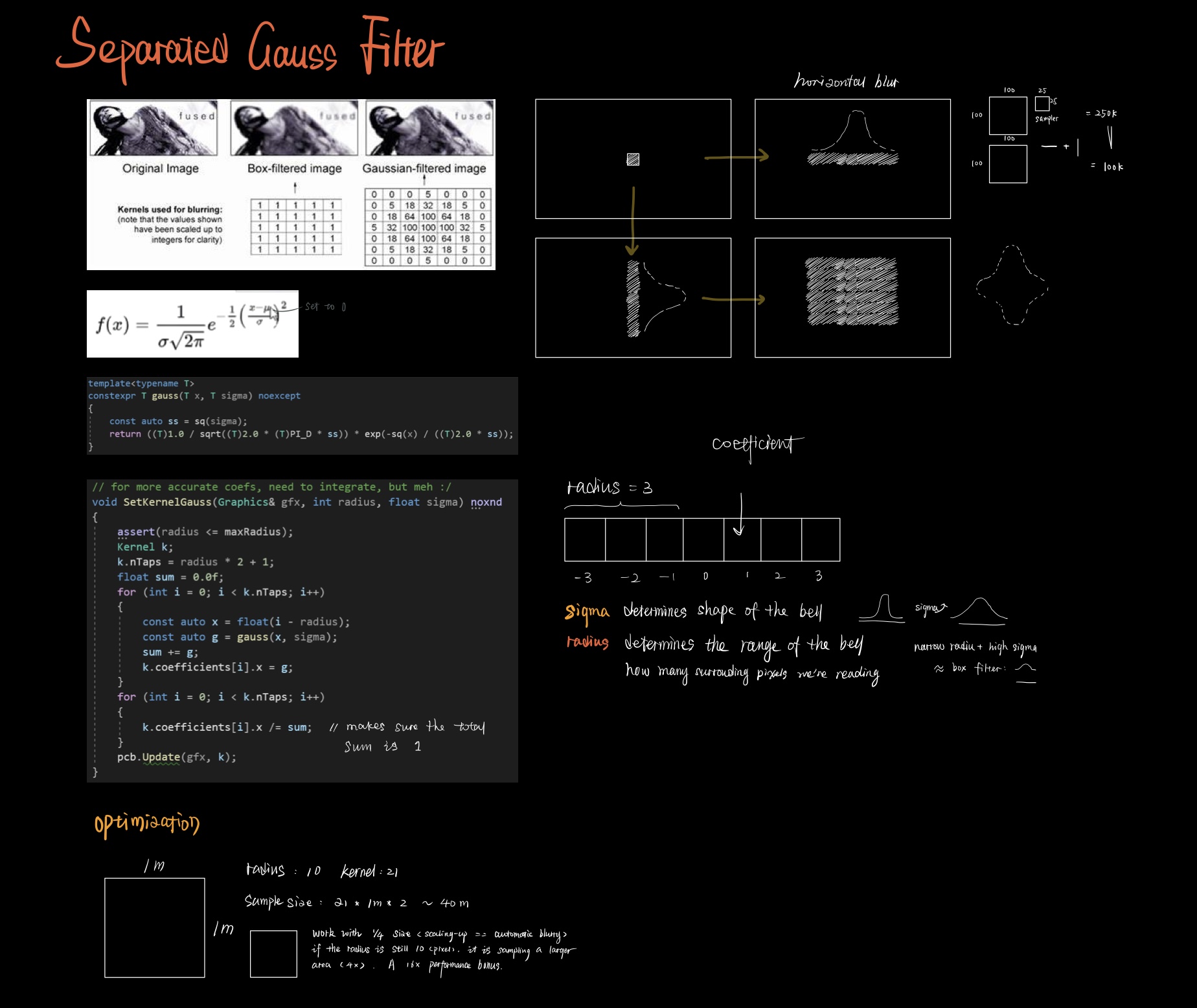This screenshot has width=1197, height=1008.
Task: Click the large 1m by 1m square
Action: (x=155, y=927)
